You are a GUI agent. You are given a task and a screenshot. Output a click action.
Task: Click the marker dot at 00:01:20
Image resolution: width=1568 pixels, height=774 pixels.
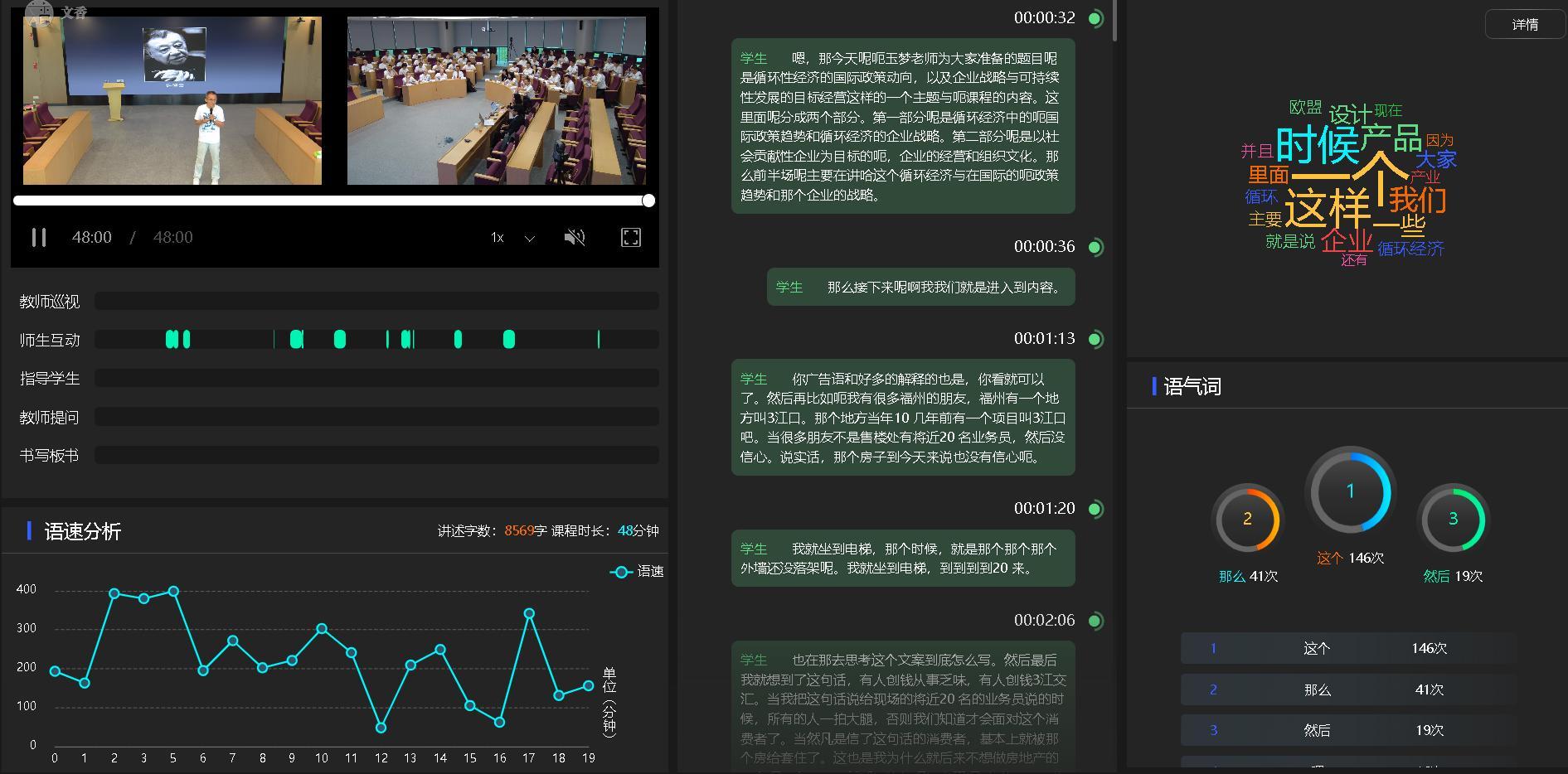pyautogui.click(x=1095, y=509)
